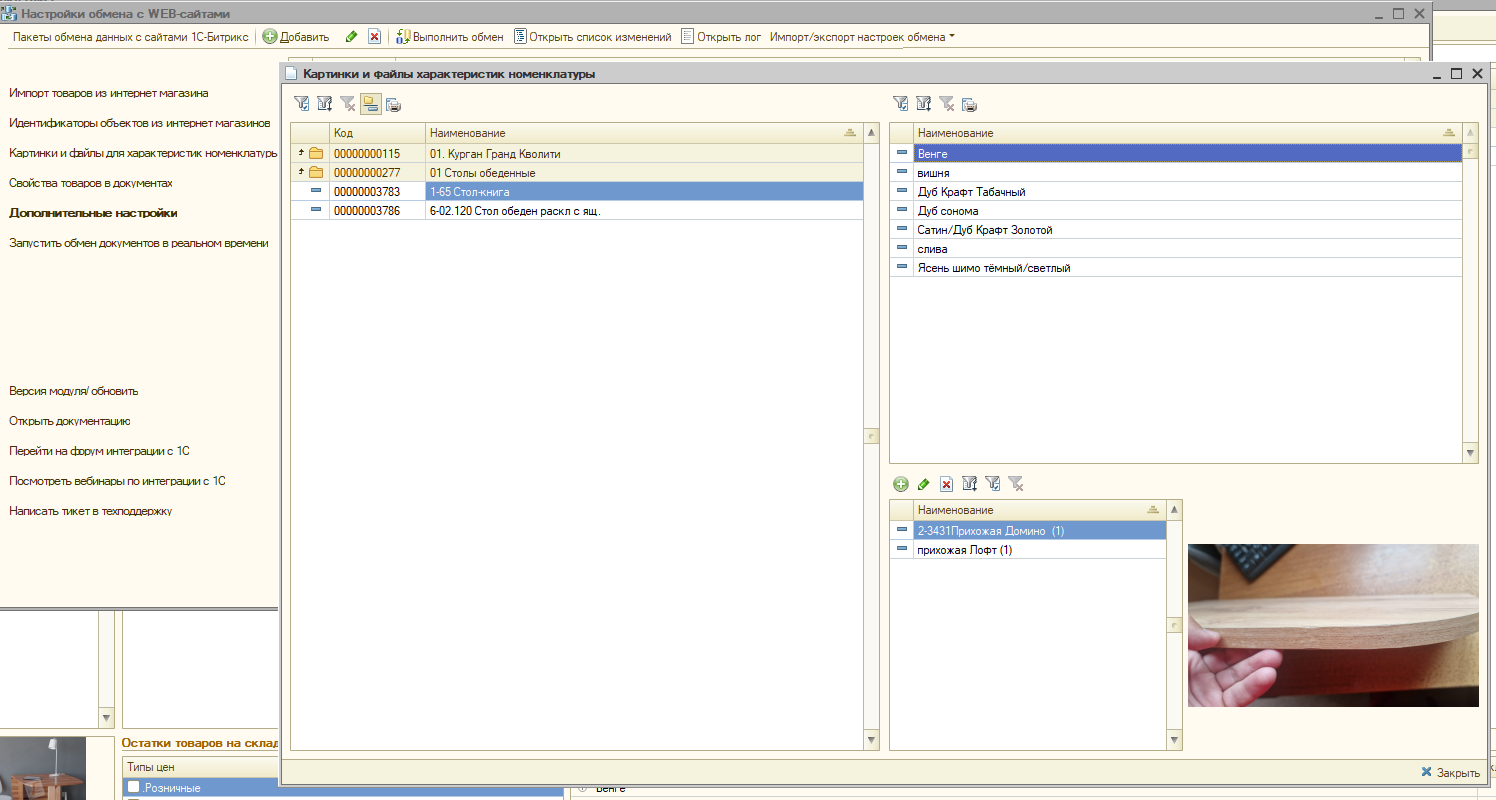
Task: Select the Дуб сонома characteristic row
Action: [x=948, y=211]
